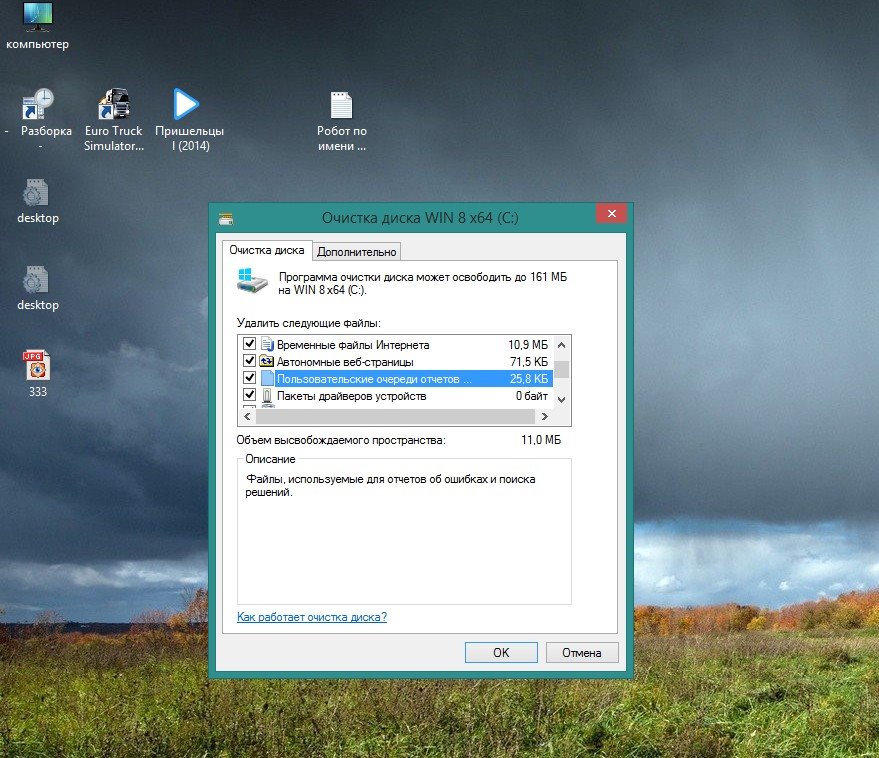The width and height of the screenshot is (879, 758).
Task: Toggle Пользовательские очереди отчетов checkbox
Action: [x=250, y=378]
